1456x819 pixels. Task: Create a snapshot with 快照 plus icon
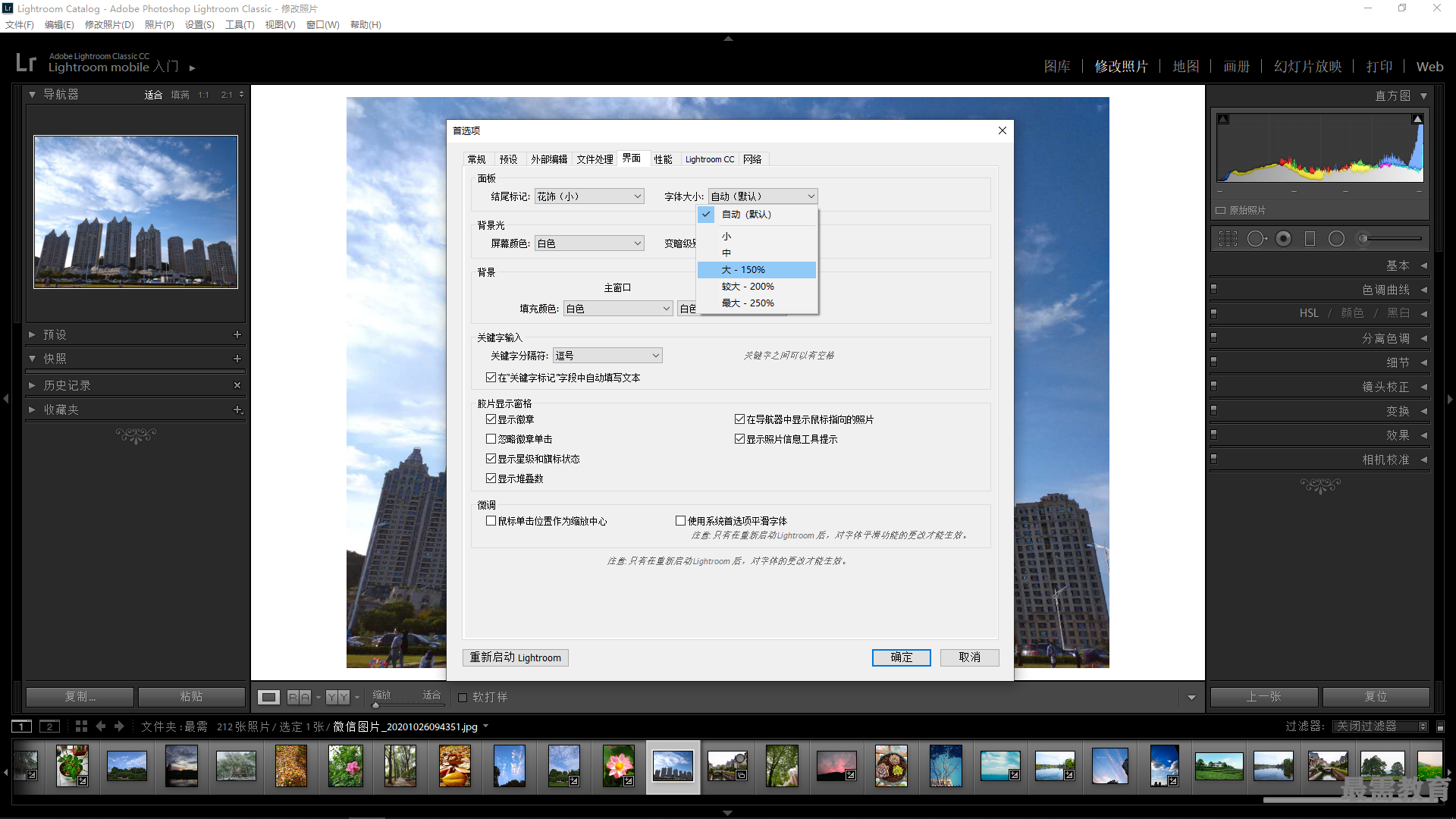[237, 359]
